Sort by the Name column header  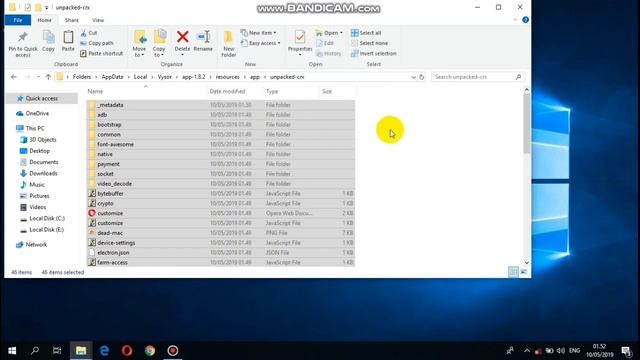95,91
